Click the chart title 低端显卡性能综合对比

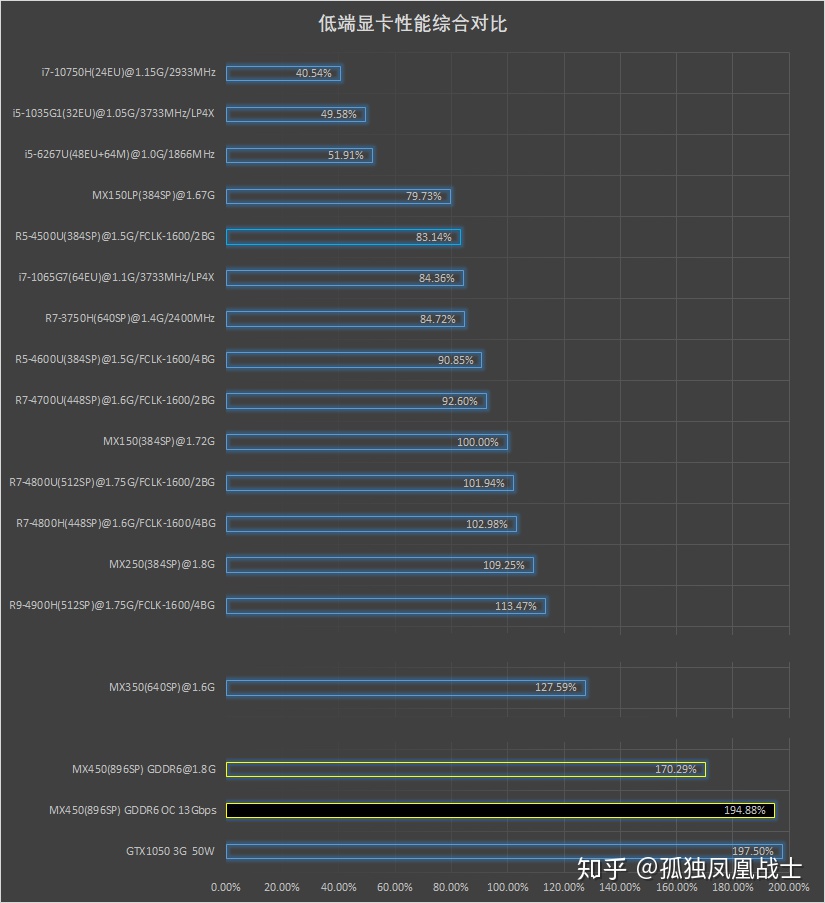(x=413, y=24)
